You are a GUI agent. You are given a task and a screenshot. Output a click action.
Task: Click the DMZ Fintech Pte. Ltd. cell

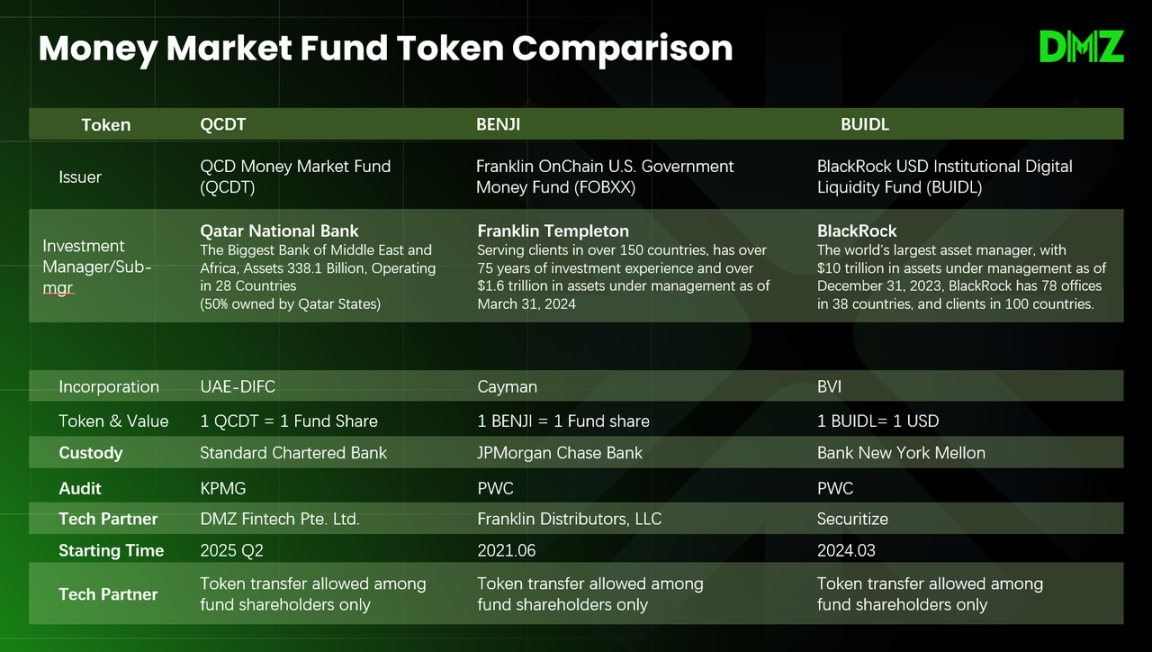[x=280, y=519]
